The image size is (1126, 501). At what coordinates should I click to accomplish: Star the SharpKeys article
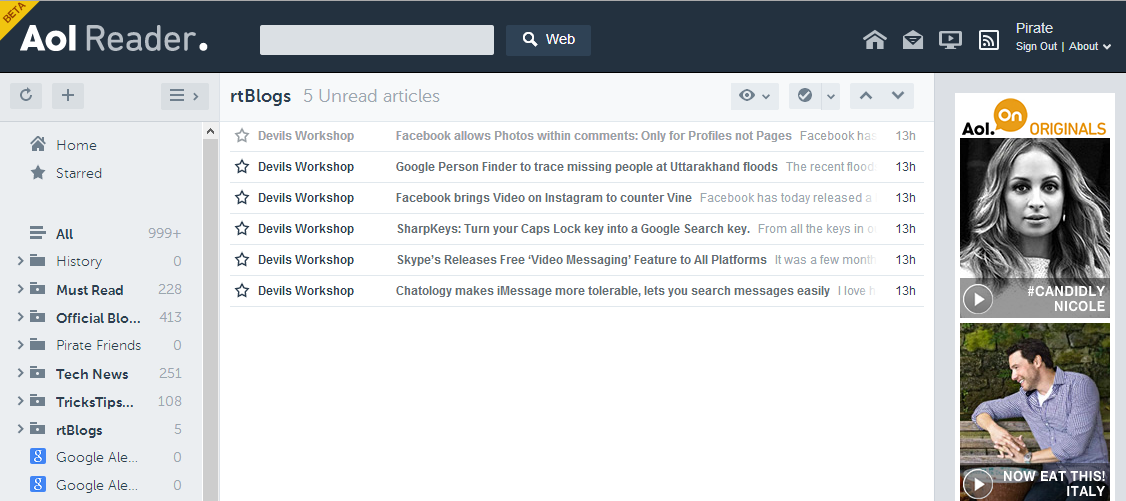(x=242, y=228)
